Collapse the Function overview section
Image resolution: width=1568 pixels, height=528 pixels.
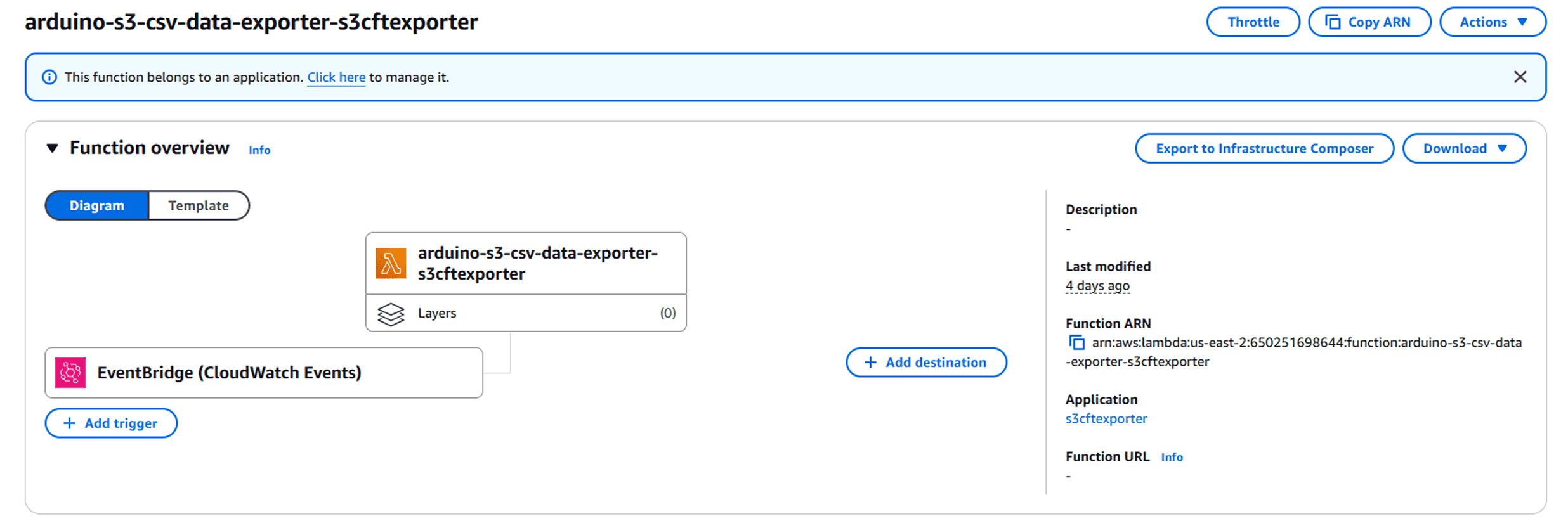click(53, 147)
